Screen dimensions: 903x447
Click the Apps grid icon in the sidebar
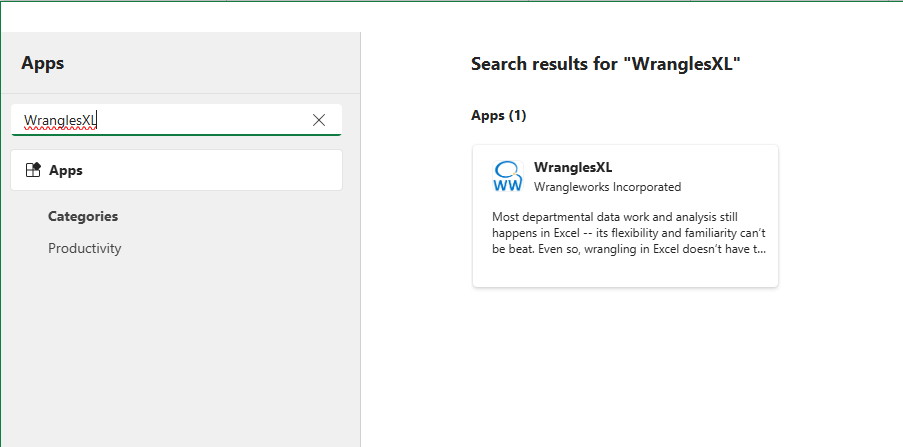(x=33, y=170)
